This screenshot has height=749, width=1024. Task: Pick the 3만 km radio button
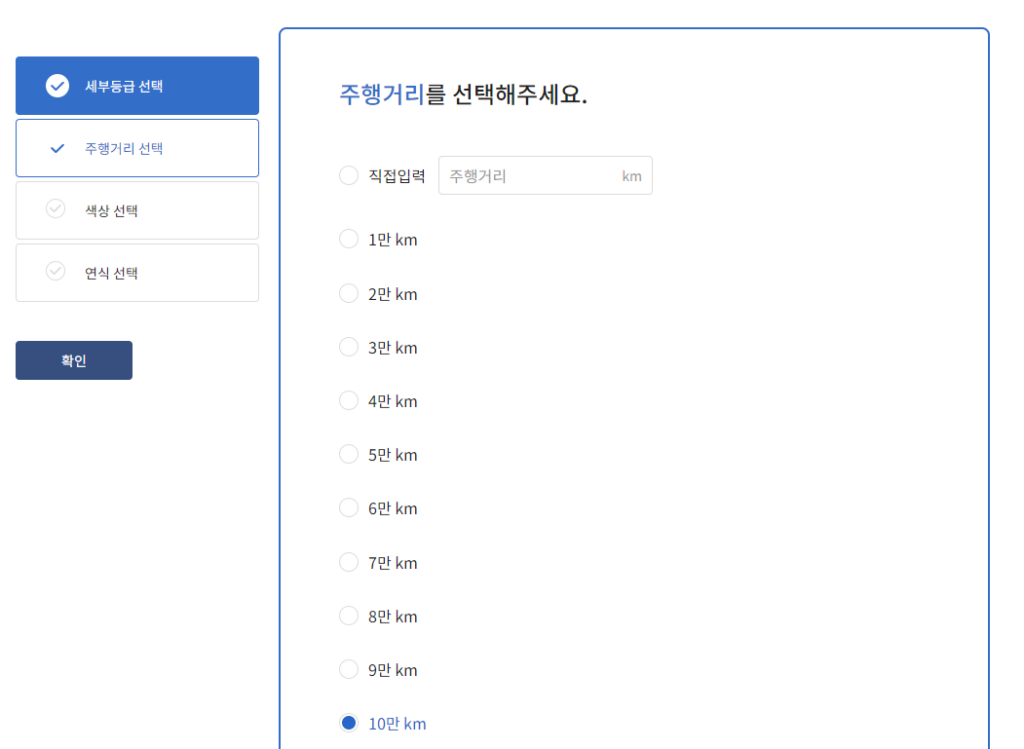[348, 347]
